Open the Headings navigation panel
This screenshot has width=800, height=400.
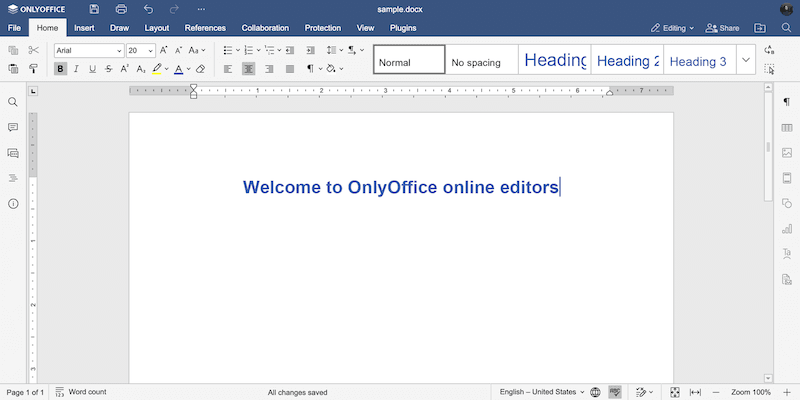13,178
